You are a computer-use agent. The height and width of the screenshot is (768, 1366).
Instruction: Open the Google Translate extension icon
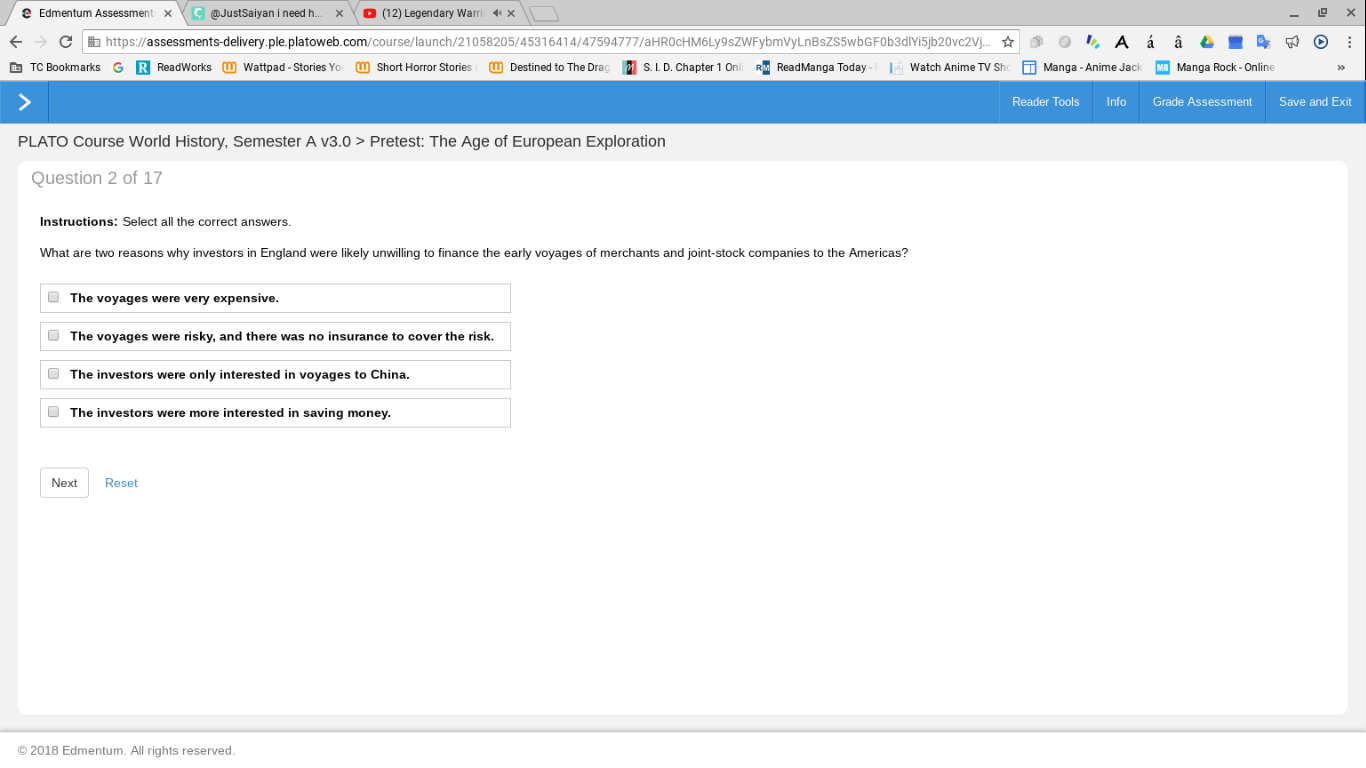point(1263,42)
